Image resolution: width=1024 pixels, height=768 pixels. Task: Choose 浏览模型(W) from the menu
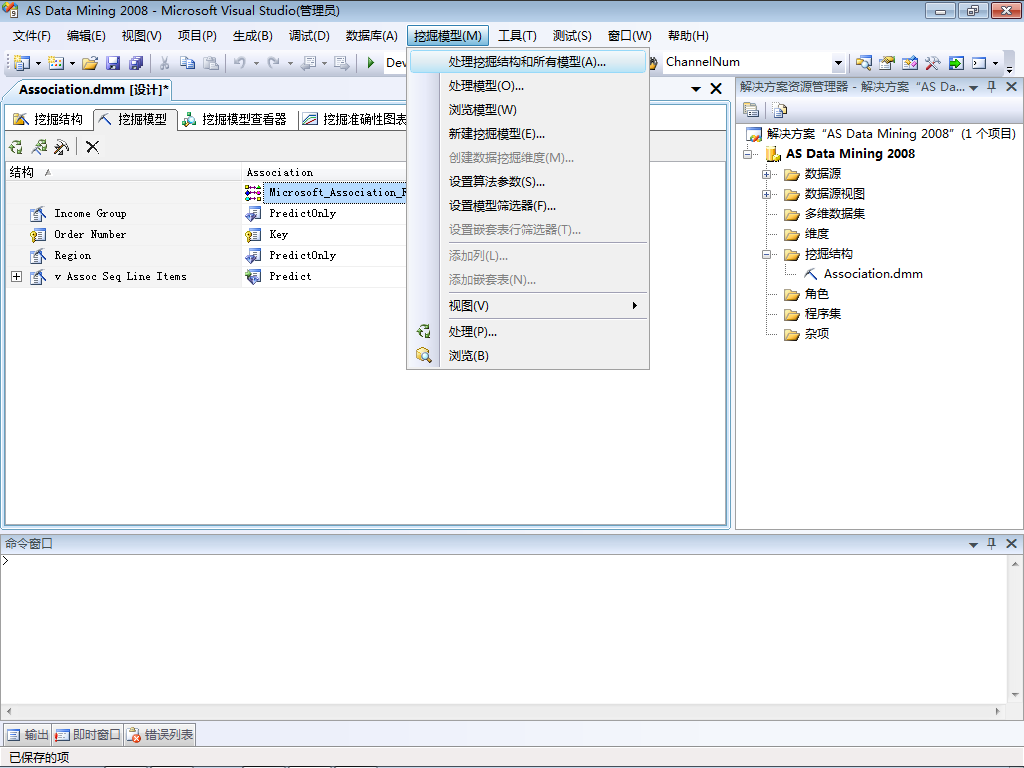click(x=528, y=110)
